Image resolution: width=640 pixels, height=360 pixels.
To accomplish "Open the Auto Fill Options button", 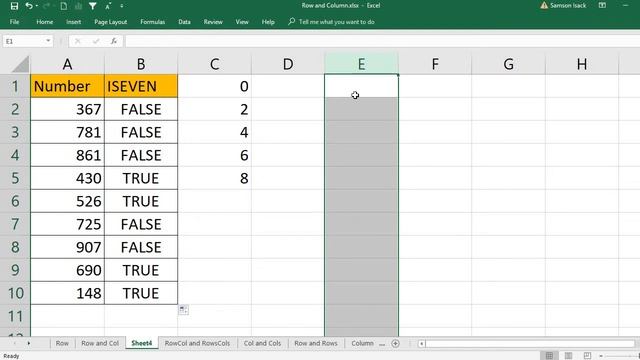I will 183,310.
